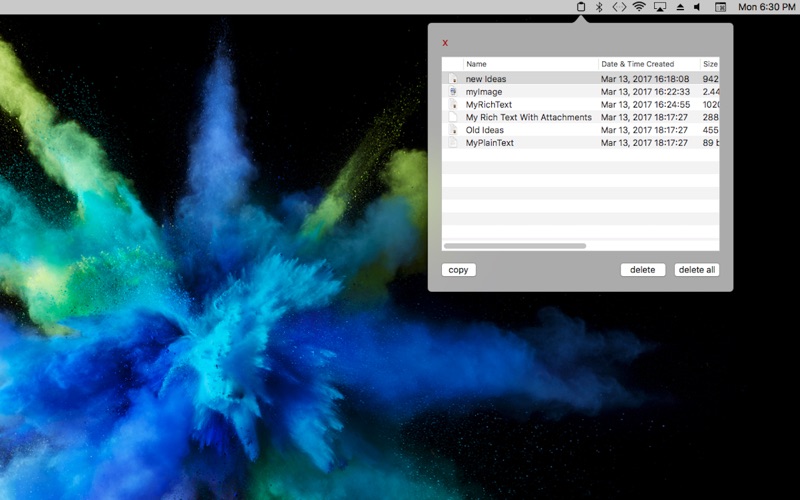Click the file icon of new Ideas
This screenshot has width=800, height=500.
tap(453, 79)
